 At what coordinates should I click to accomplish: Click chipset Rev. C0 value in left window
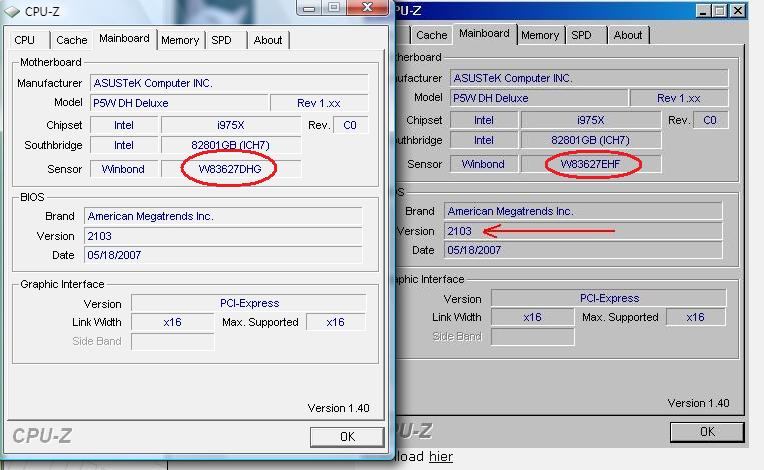point(350,125)
